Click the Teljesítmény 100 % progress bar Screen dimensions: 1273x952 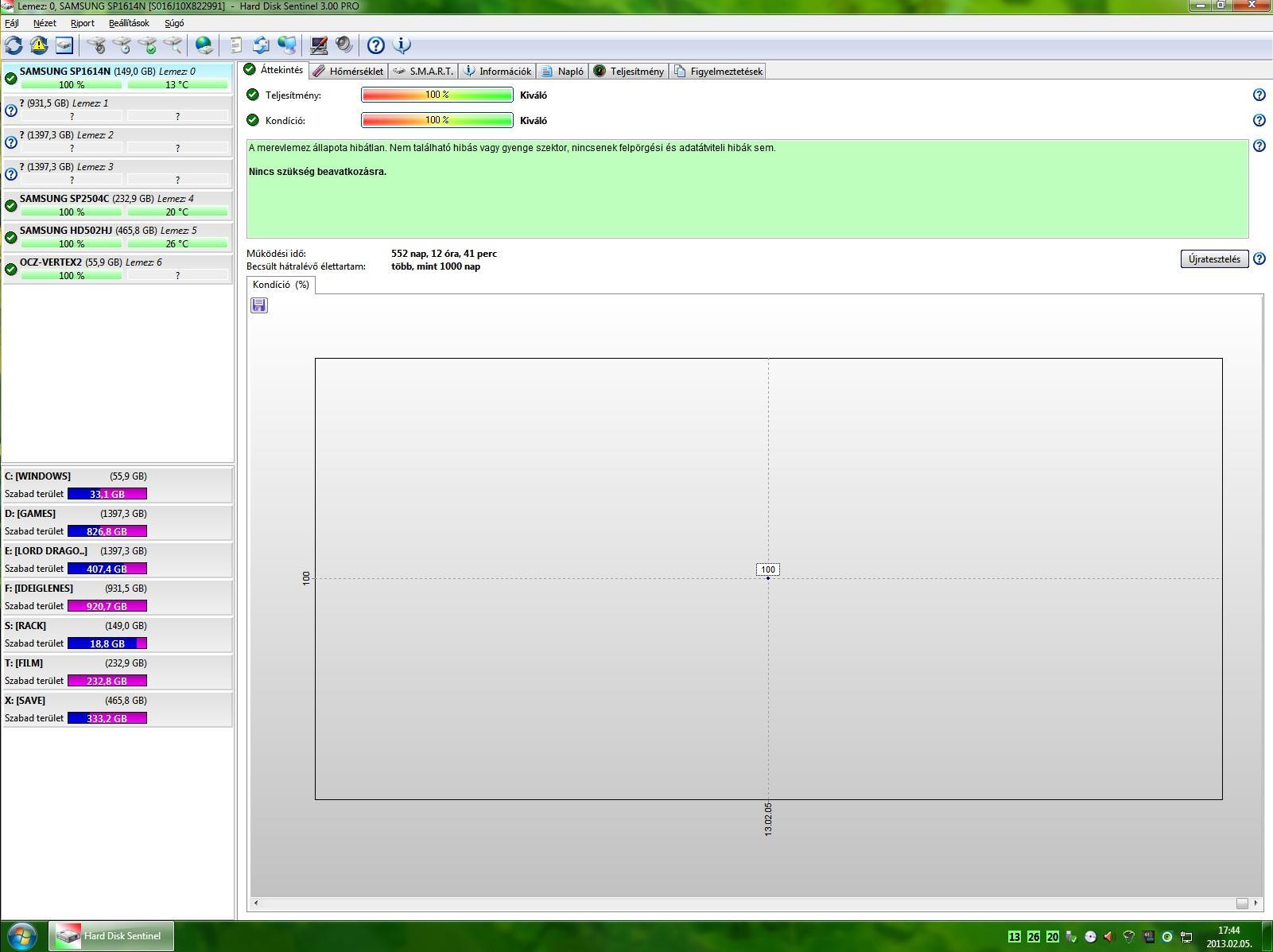[437, 95]
